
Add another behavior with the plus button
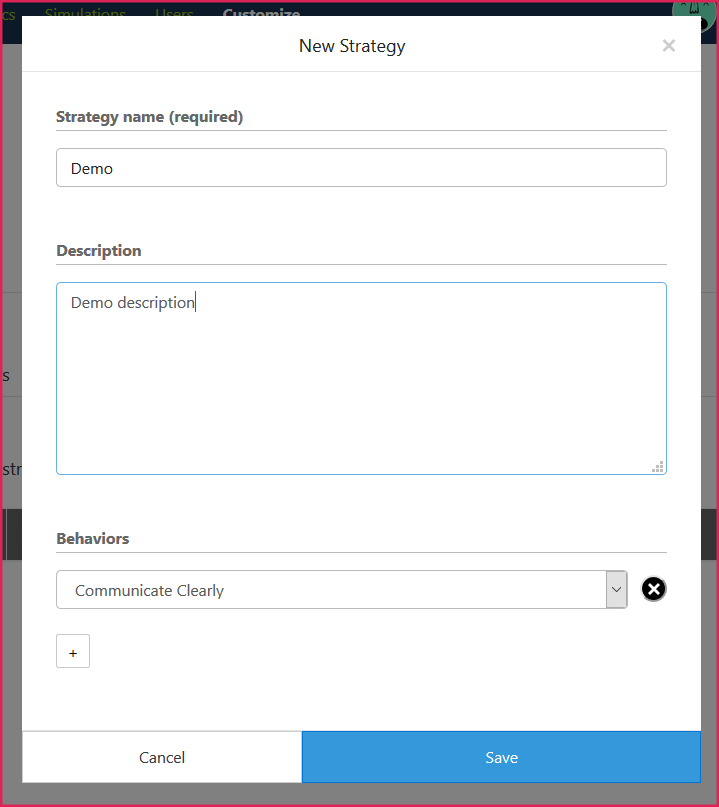click(x=73, y=652)
